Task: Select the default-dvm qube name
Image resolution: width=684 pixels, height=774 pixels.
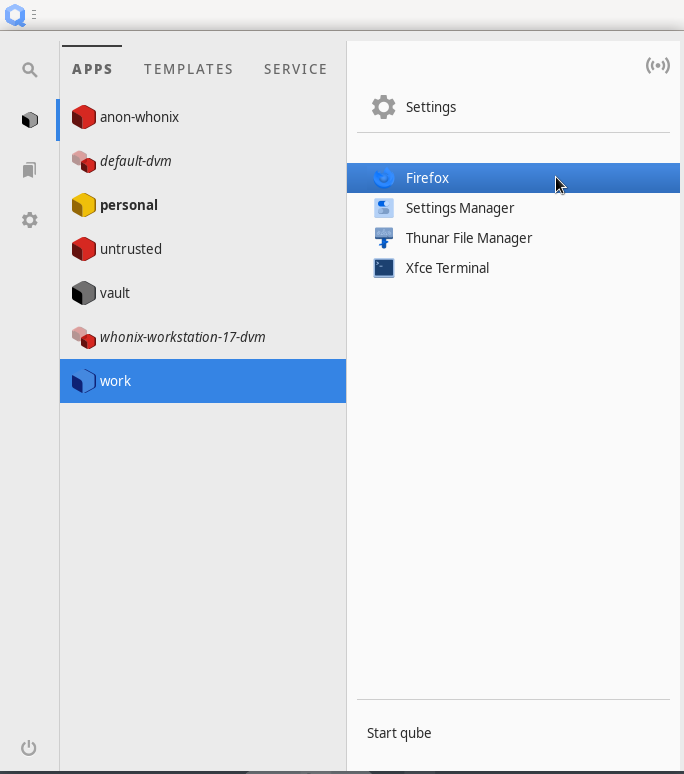Action: click(136, 161)
